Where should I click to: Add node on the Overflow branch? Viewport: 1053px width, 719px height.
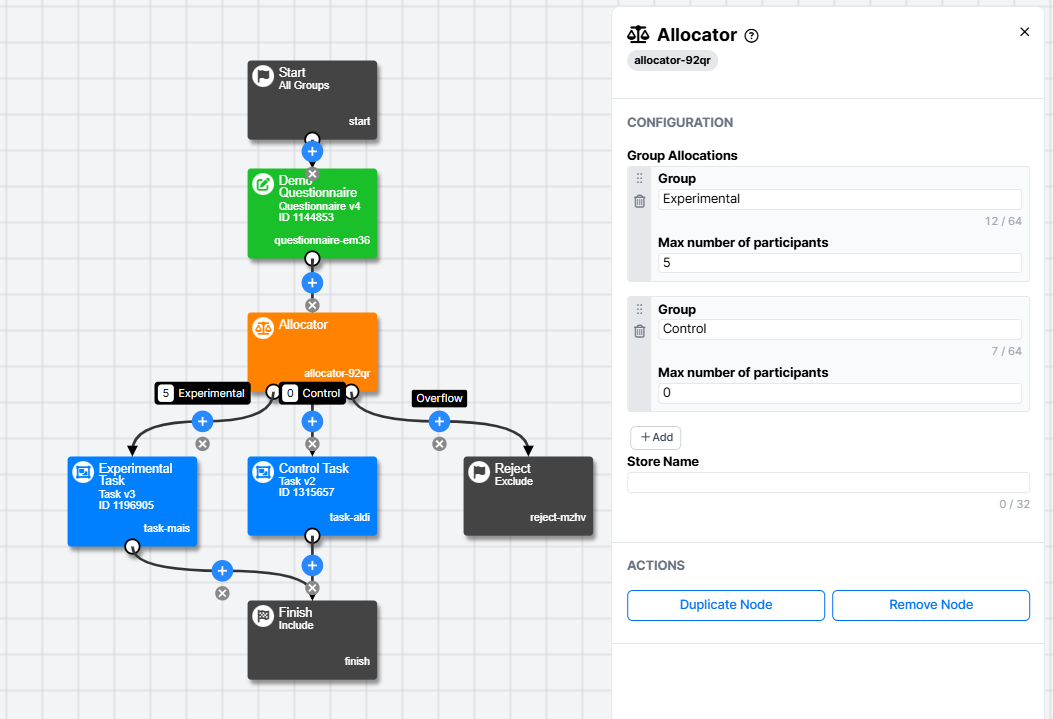point(439,421)
